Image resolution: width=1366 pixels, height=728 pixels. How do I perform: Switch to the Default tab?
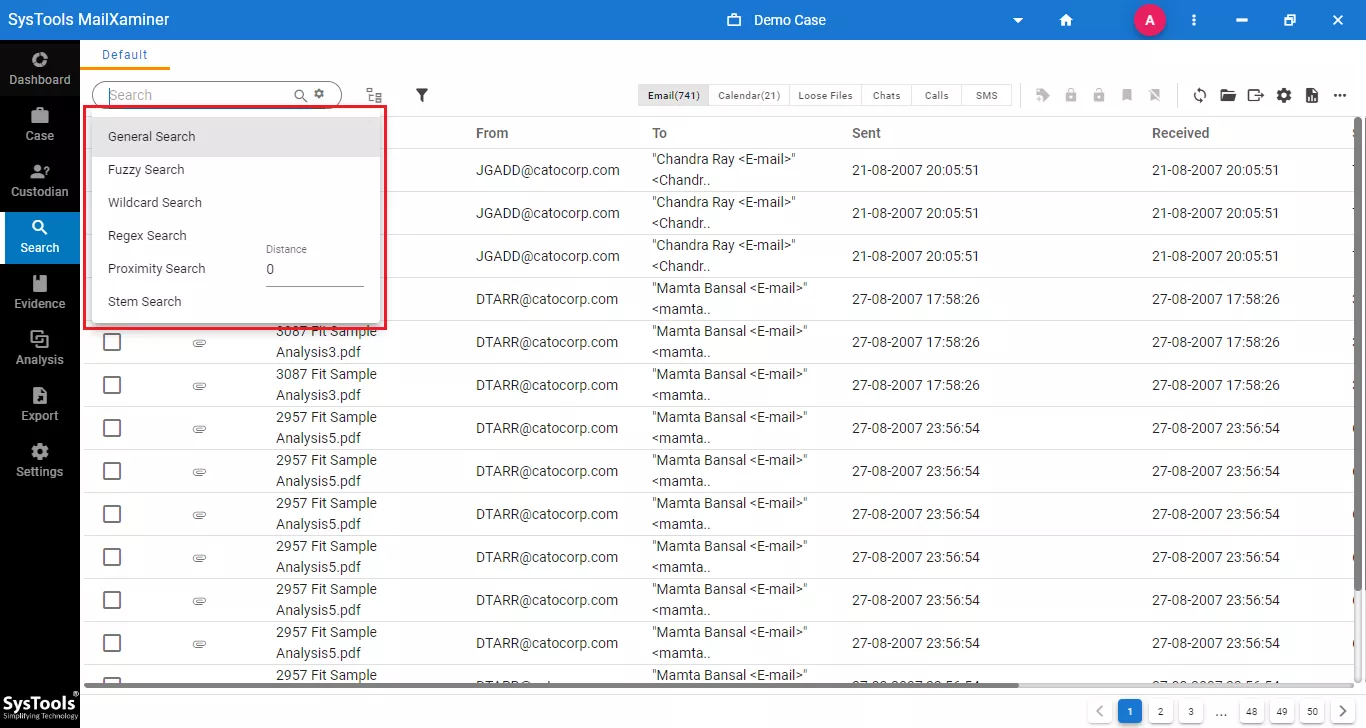point(125,55)
